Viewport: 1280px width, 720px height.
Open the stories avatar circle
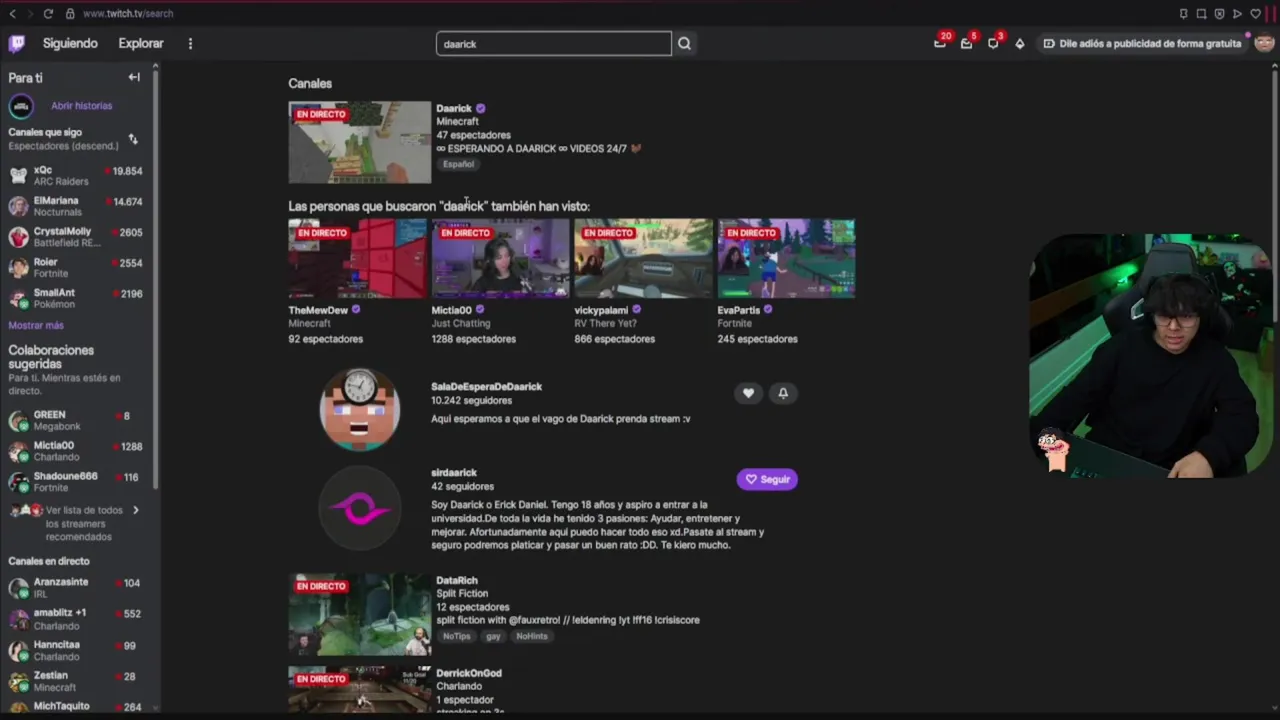(21, 106)
